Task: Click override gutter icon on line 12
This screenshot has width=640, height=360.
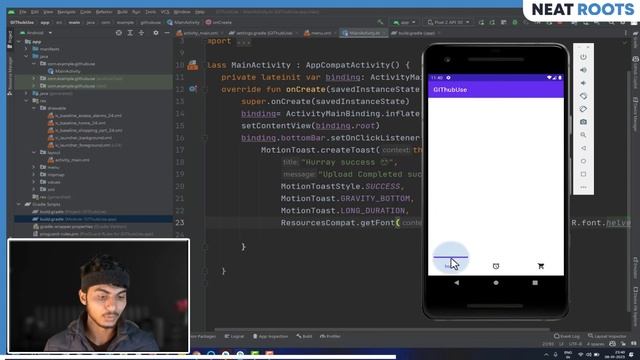Action: pyautogui.click(x=193, y=89)
